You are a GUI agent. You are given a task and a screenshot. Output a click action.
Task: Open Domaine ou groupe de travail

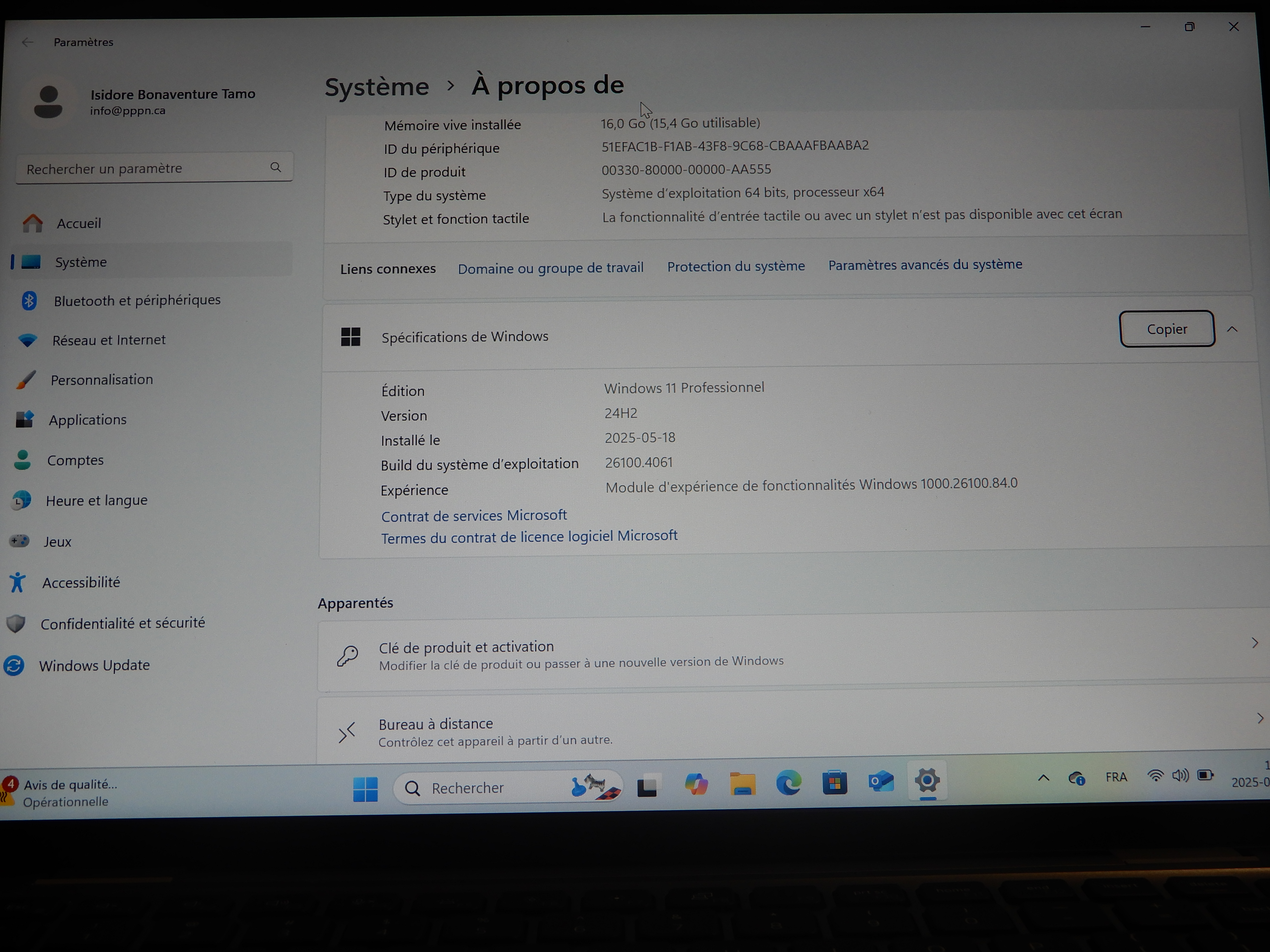pos(550,267)
